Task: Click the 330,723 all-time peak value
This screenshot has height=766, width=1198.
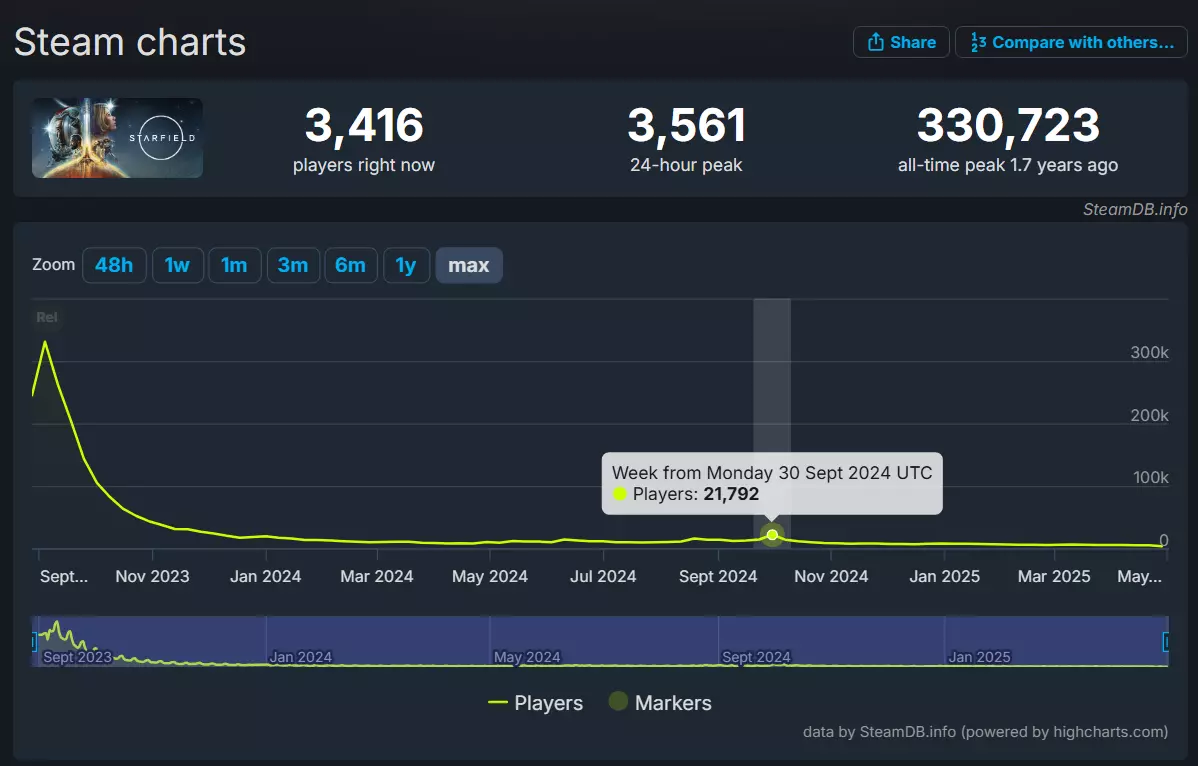Action: point(1008,125)
